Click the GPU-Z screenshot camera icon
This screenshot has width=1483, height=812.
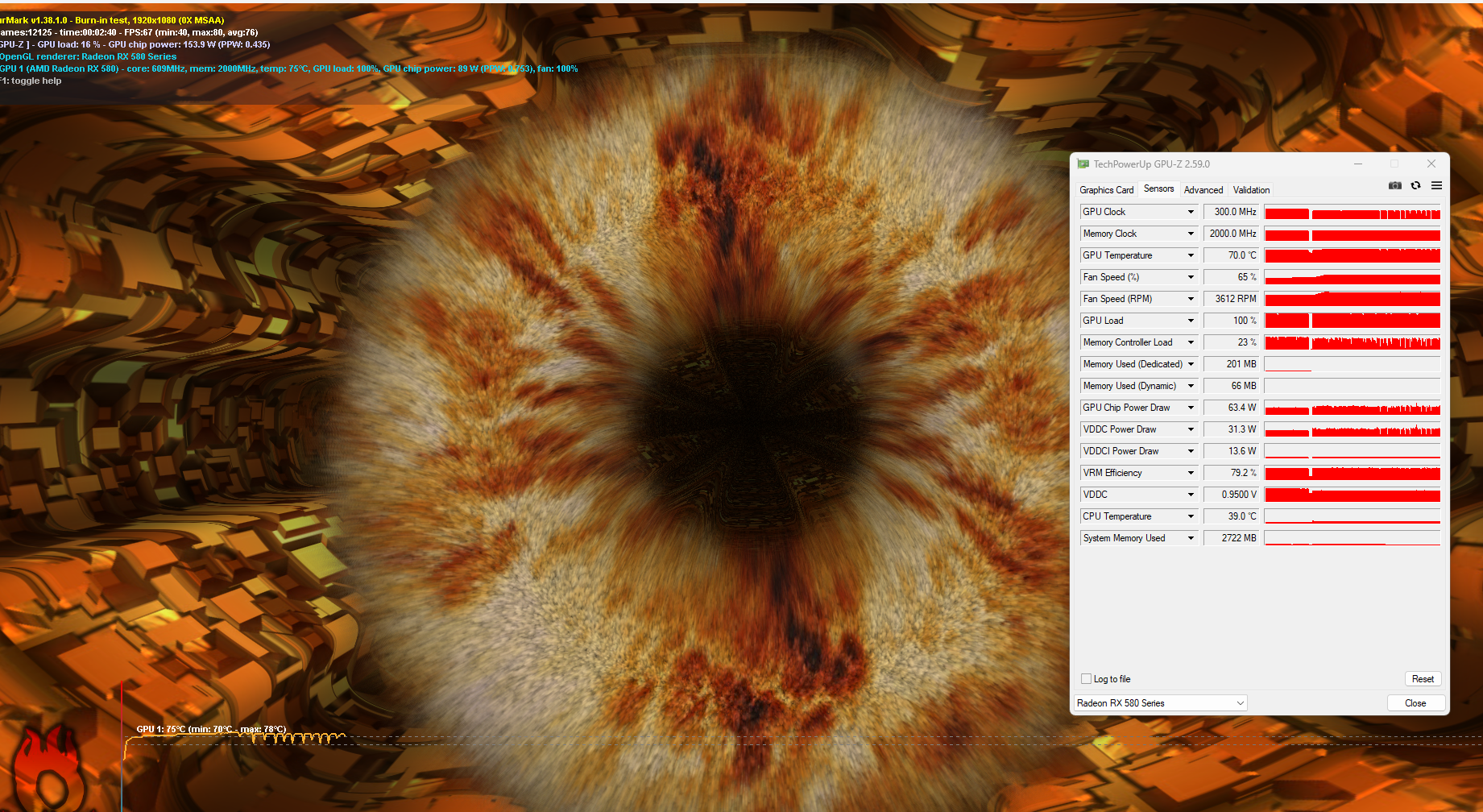click(1394, 185)
